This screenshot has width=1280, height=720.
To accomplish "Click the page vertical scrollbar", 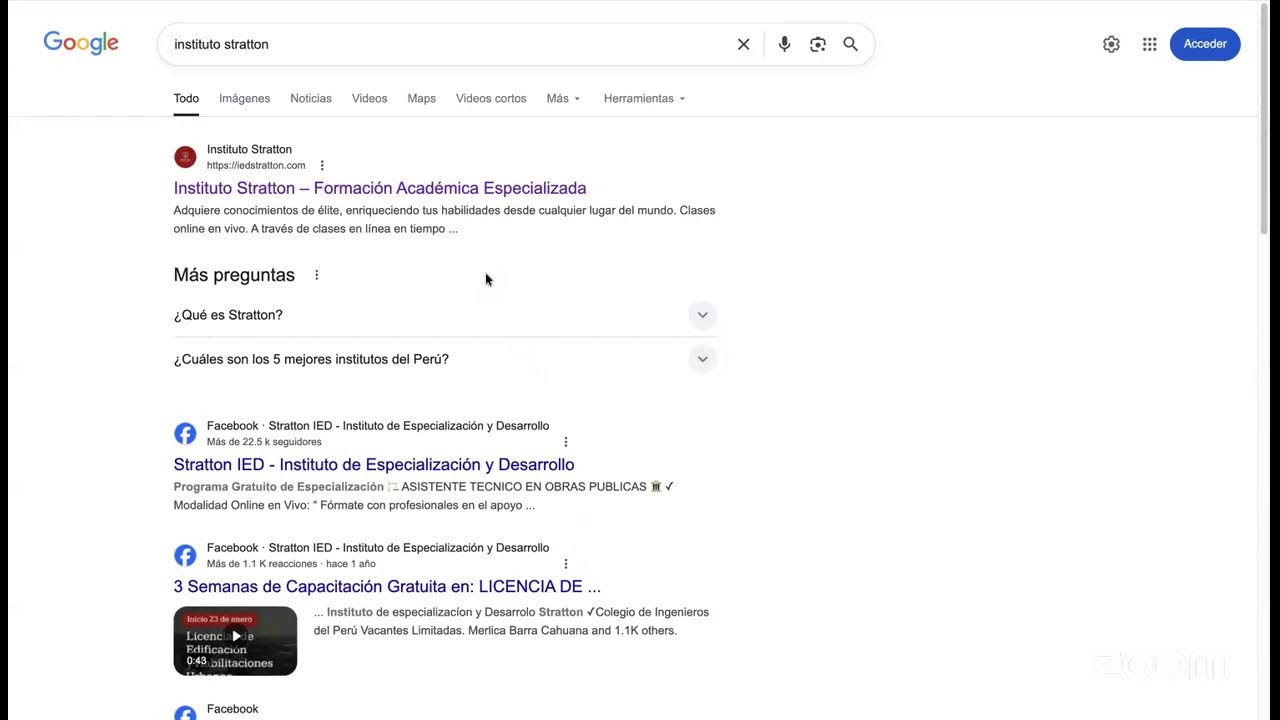I will 1264,120.
